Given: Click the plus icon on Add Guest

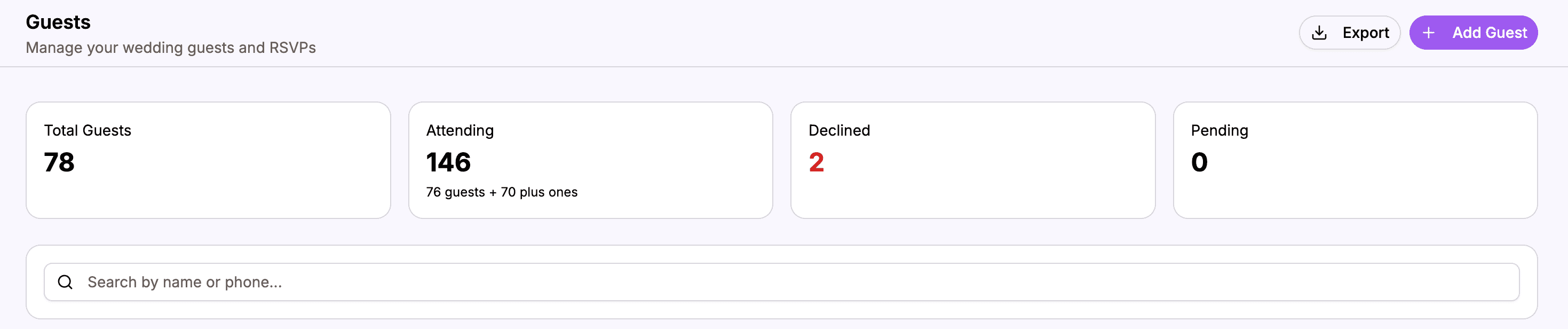Looking at the screenshot, I should click(x=1429, y=33).
